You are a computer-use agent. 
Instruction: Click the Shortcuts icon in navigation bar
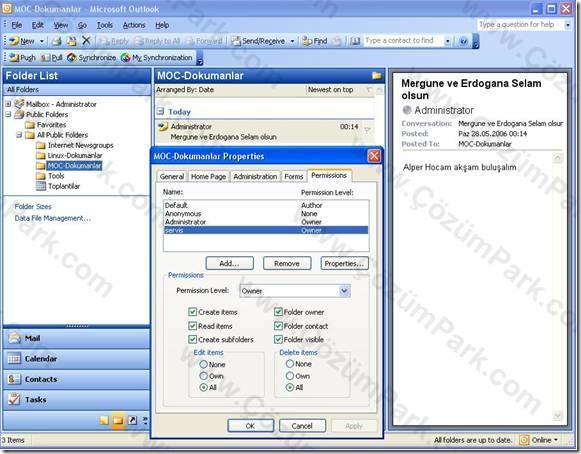coord(132,420)
